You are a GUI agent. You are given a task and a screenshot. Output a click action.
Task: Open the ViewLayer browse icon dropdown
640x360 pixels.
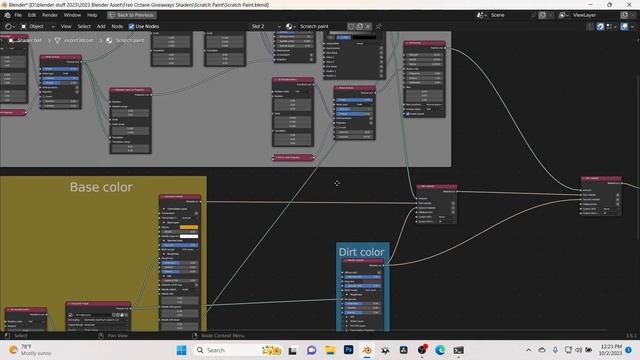pos(564,15)
